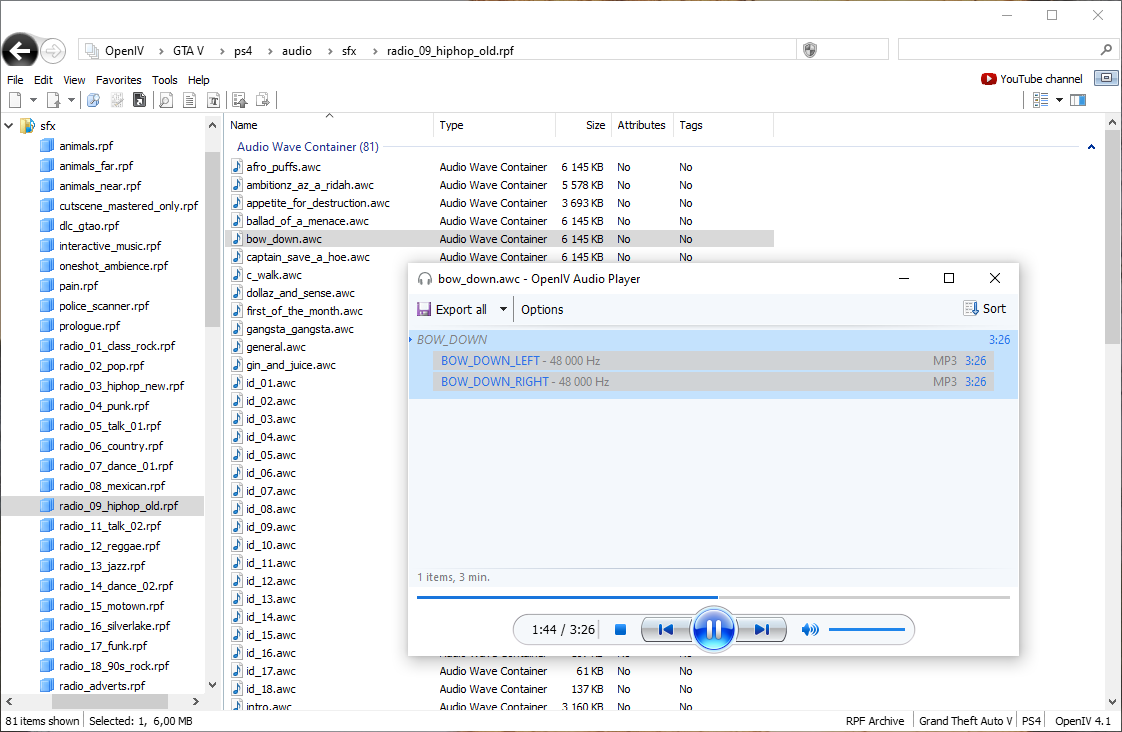The image size is (1122, 732).
Task: Skip to the next track
Action: (761, 630)
